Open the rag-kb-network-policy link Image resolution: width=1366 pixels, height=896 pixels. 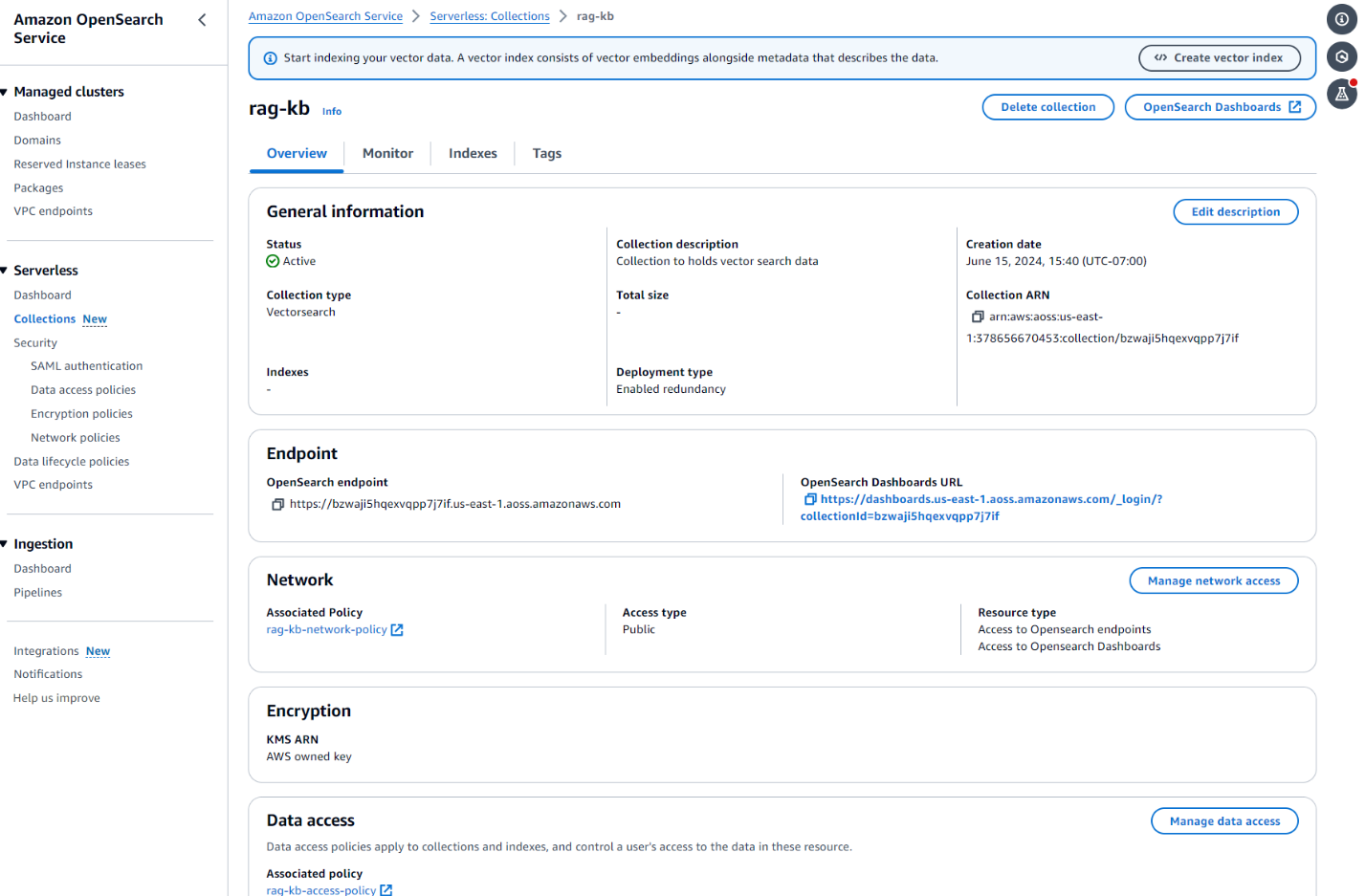pyautogui.click(x=326, y=630)
